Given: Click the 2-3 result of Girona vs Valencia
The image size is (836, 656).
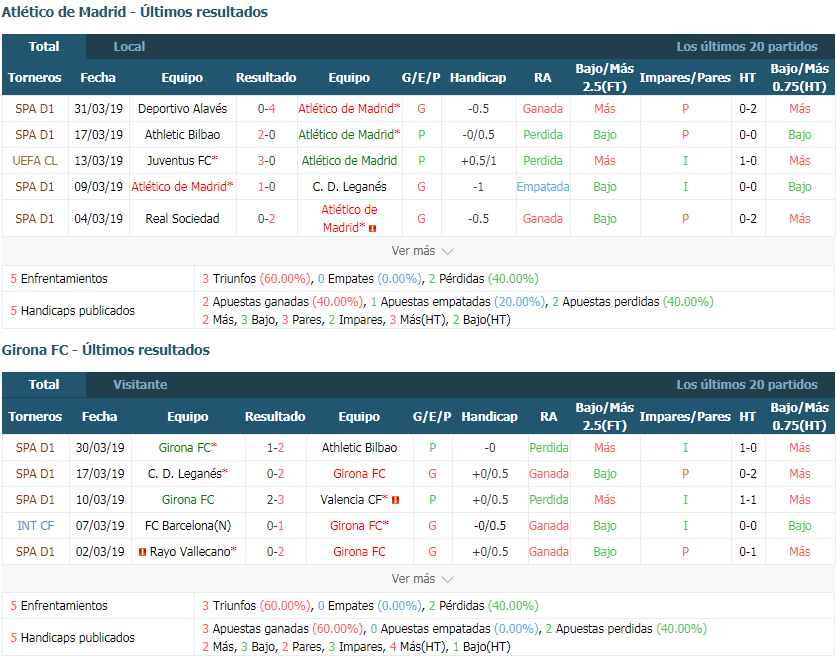Looking at the screenshot, I should tap(275, 500).
